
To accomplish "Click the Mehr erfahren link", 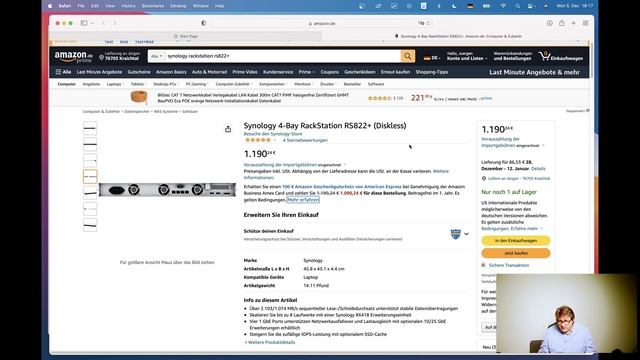I will (303, 200).
